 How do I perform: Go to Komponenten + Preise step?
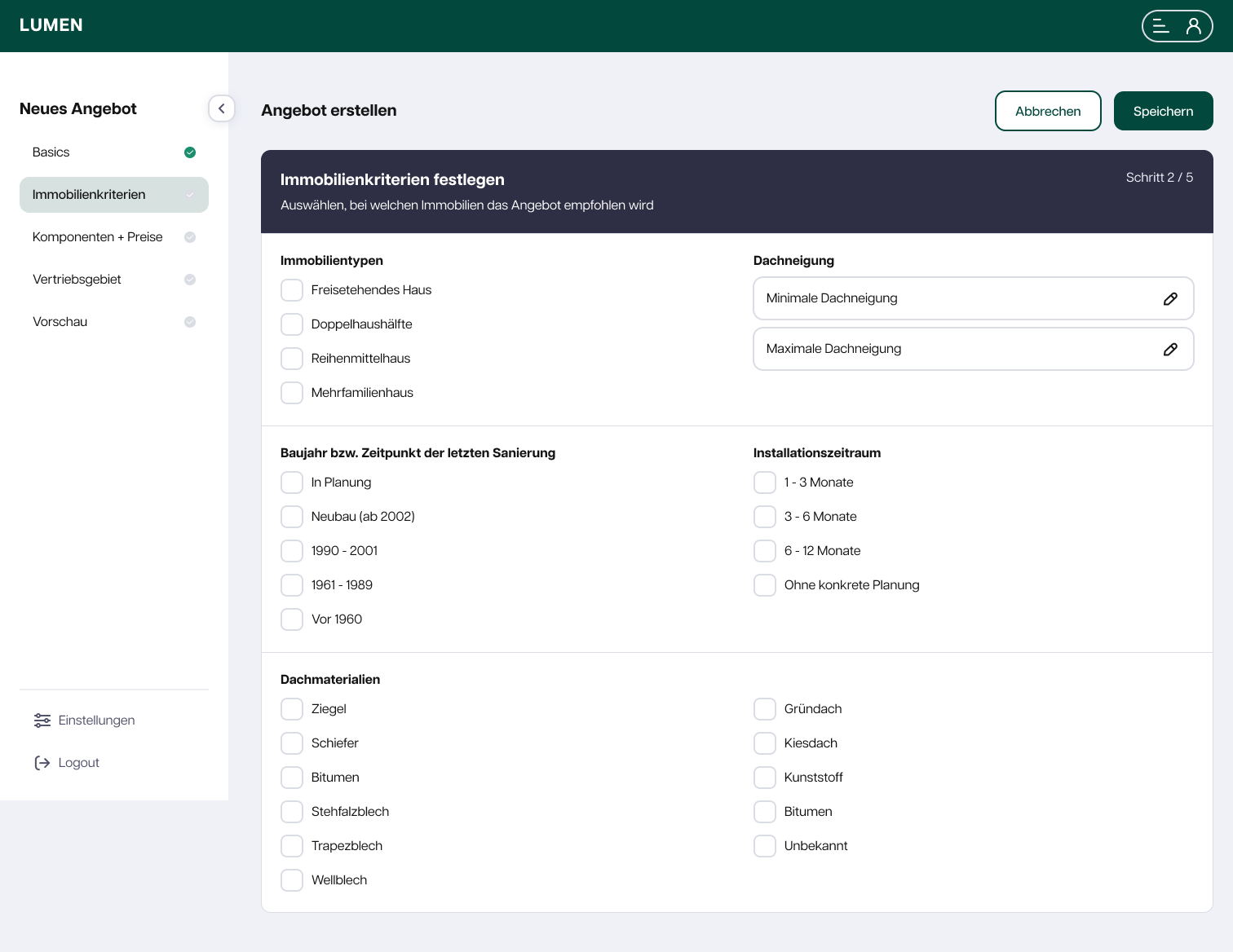tap(114, 237)
